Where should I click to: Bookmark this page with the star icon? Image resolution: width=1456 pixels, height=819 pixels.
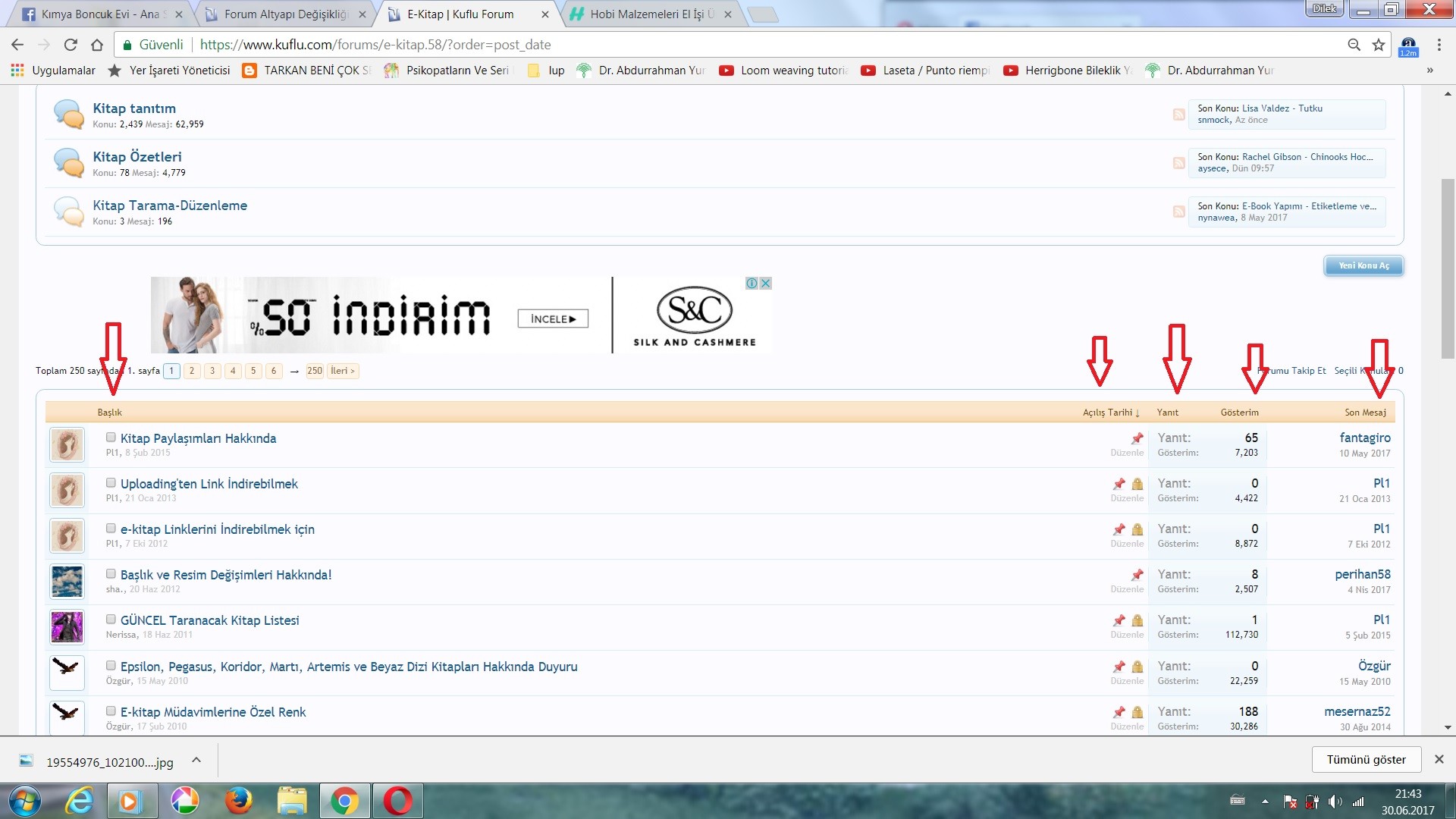(x=1379, y=45)
